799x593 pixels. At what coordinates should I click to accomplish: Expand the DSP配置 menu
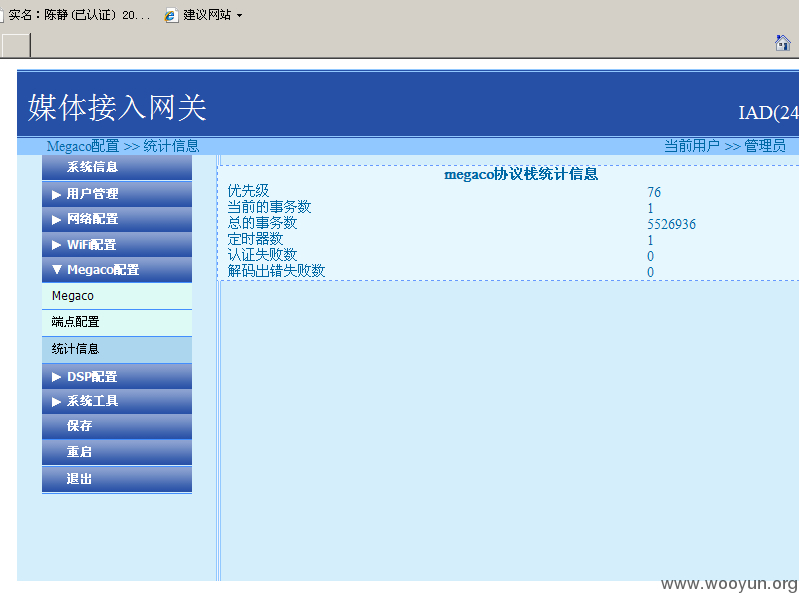coord(117,376)
